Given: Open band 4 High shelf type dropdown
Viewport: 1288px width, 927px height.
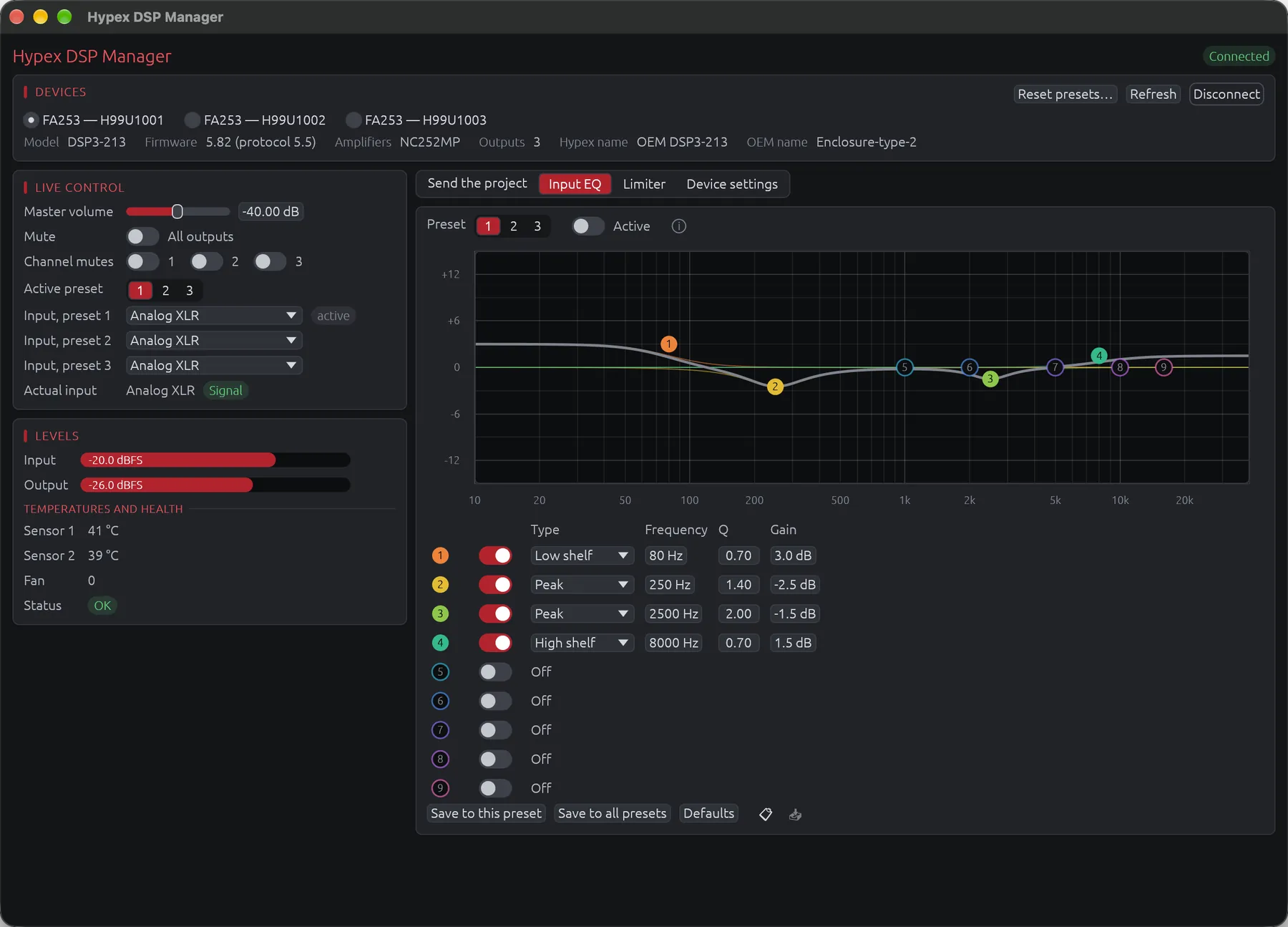Looking at the screenshot, I should tap(582, 643).
